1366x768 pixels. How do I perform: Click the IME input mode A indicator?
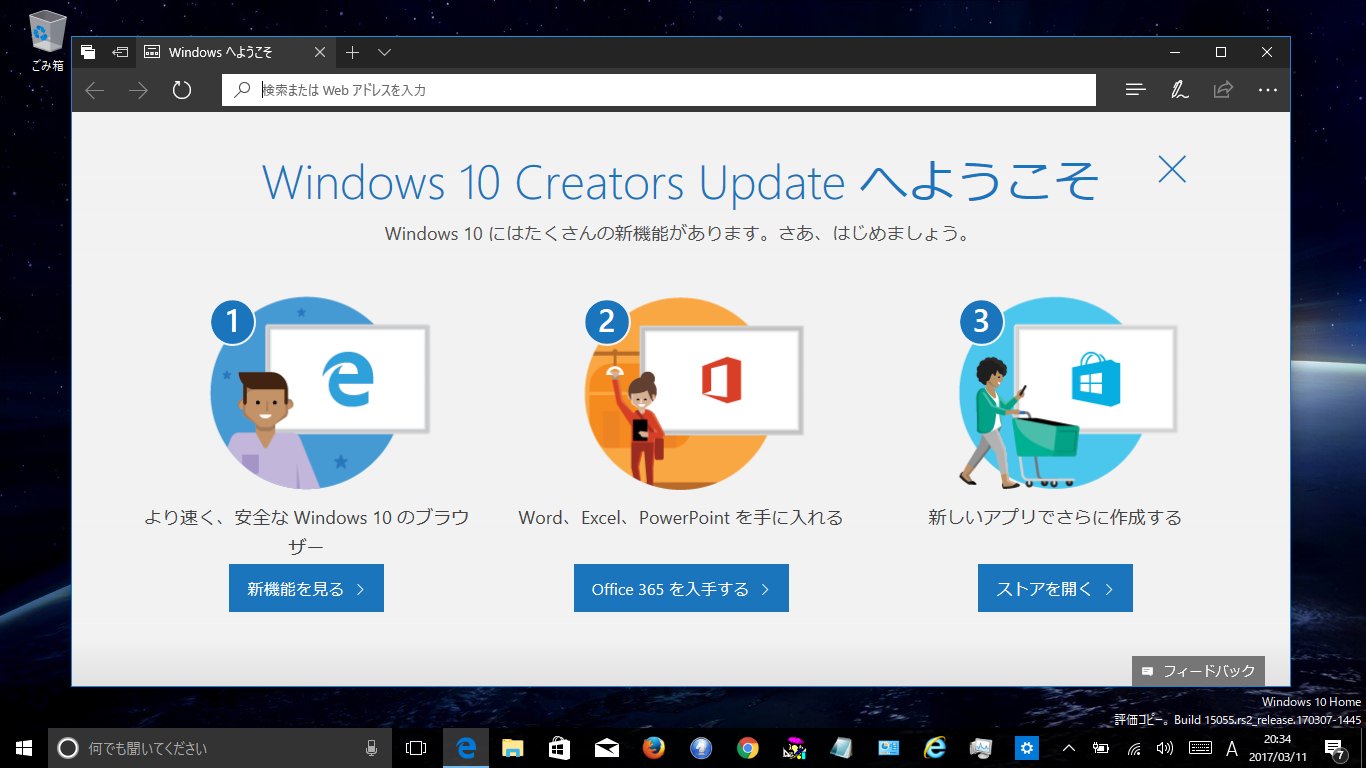tap(1232, 747)
